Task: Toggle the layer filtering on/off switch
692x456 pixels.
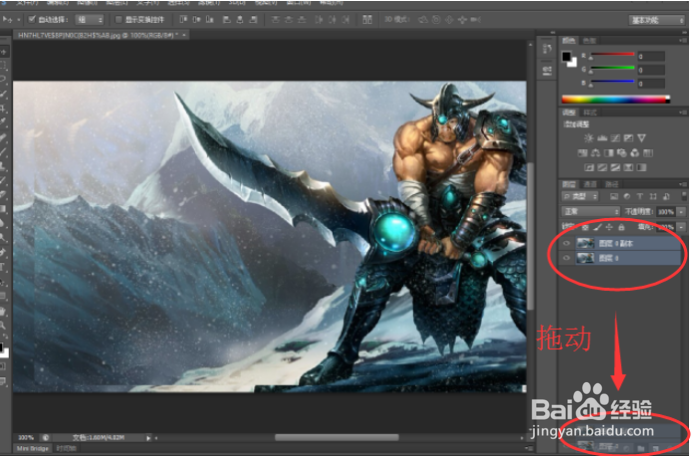Action: (684, 196)
